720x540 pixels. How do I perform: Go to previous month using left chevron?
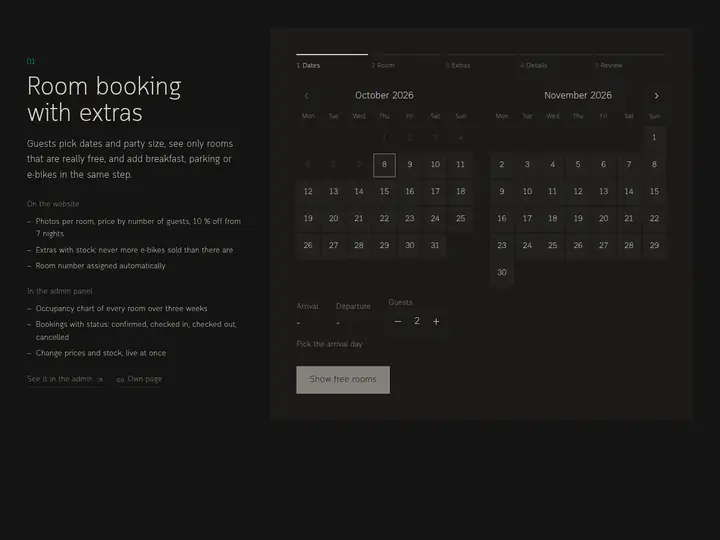tap(307, 96)
